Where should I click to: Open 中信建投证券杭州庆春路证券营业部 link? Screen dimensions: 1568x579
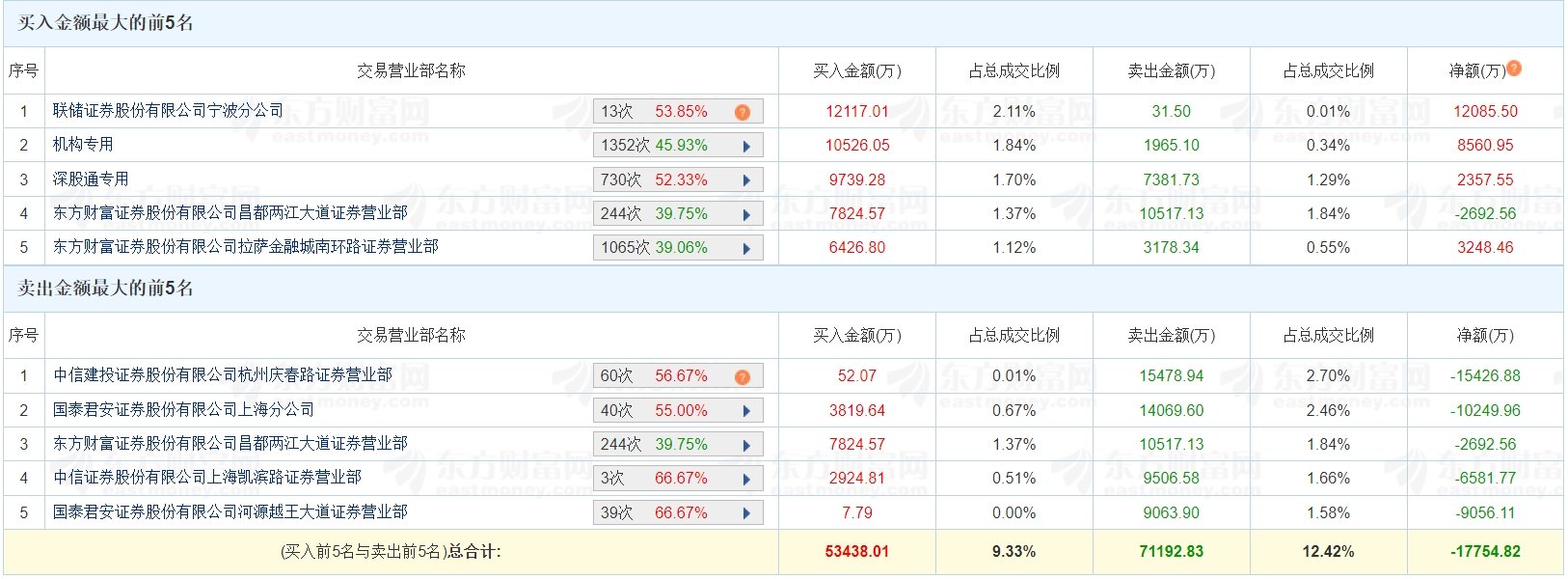pyautogui.click(x=223, y=375)
